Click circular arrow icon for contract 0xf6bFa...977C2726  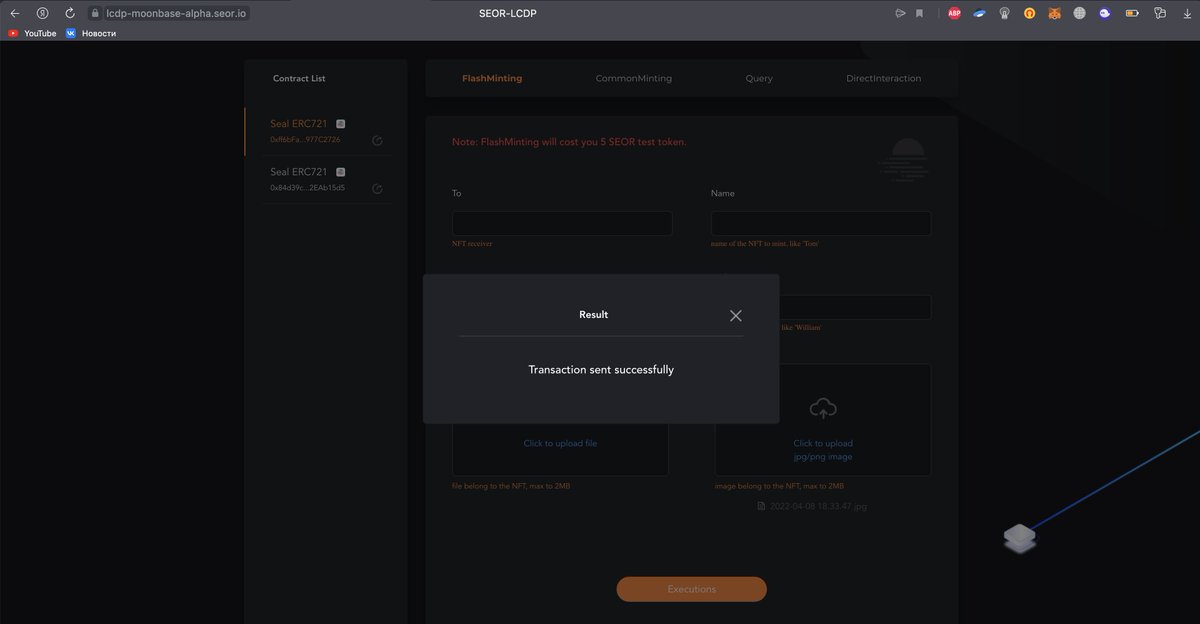(377, 141)
